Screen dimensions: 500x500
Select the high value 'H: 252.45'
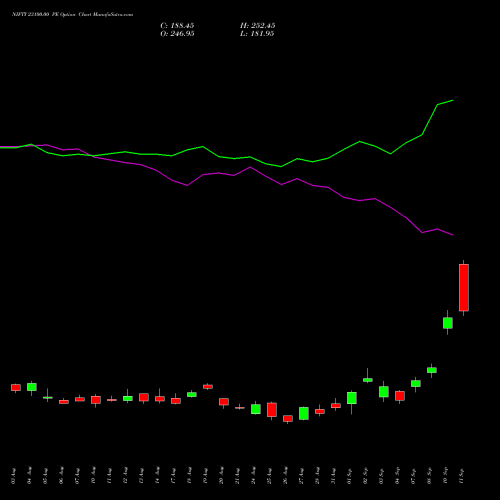pos(257,26)
